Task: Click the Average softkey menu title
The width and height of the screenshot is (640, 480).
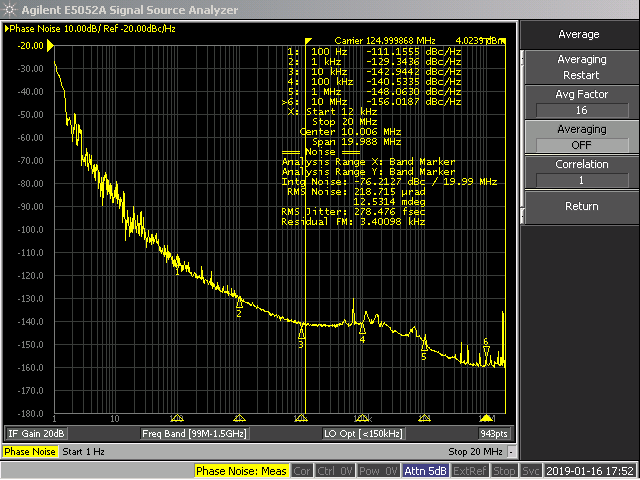Action: pos(579,34)
